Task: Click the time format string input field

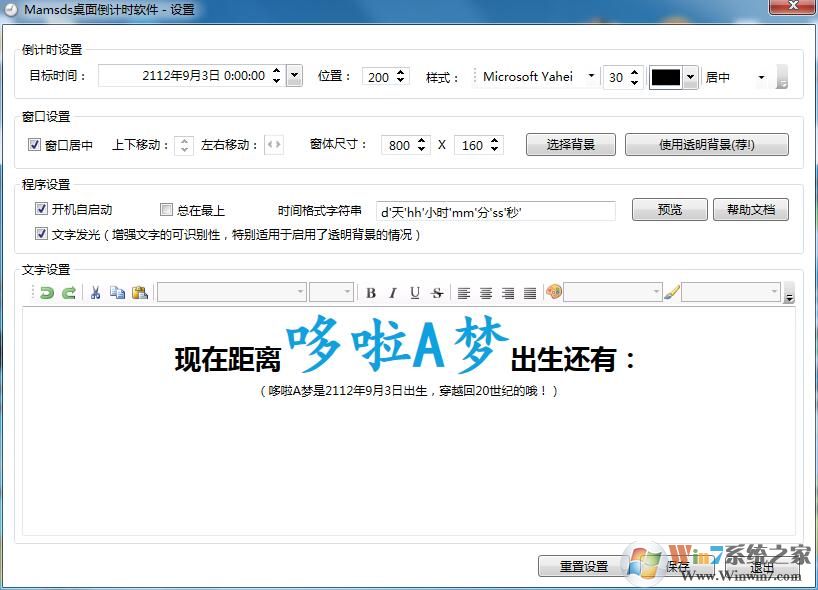Action: (495, 210)
